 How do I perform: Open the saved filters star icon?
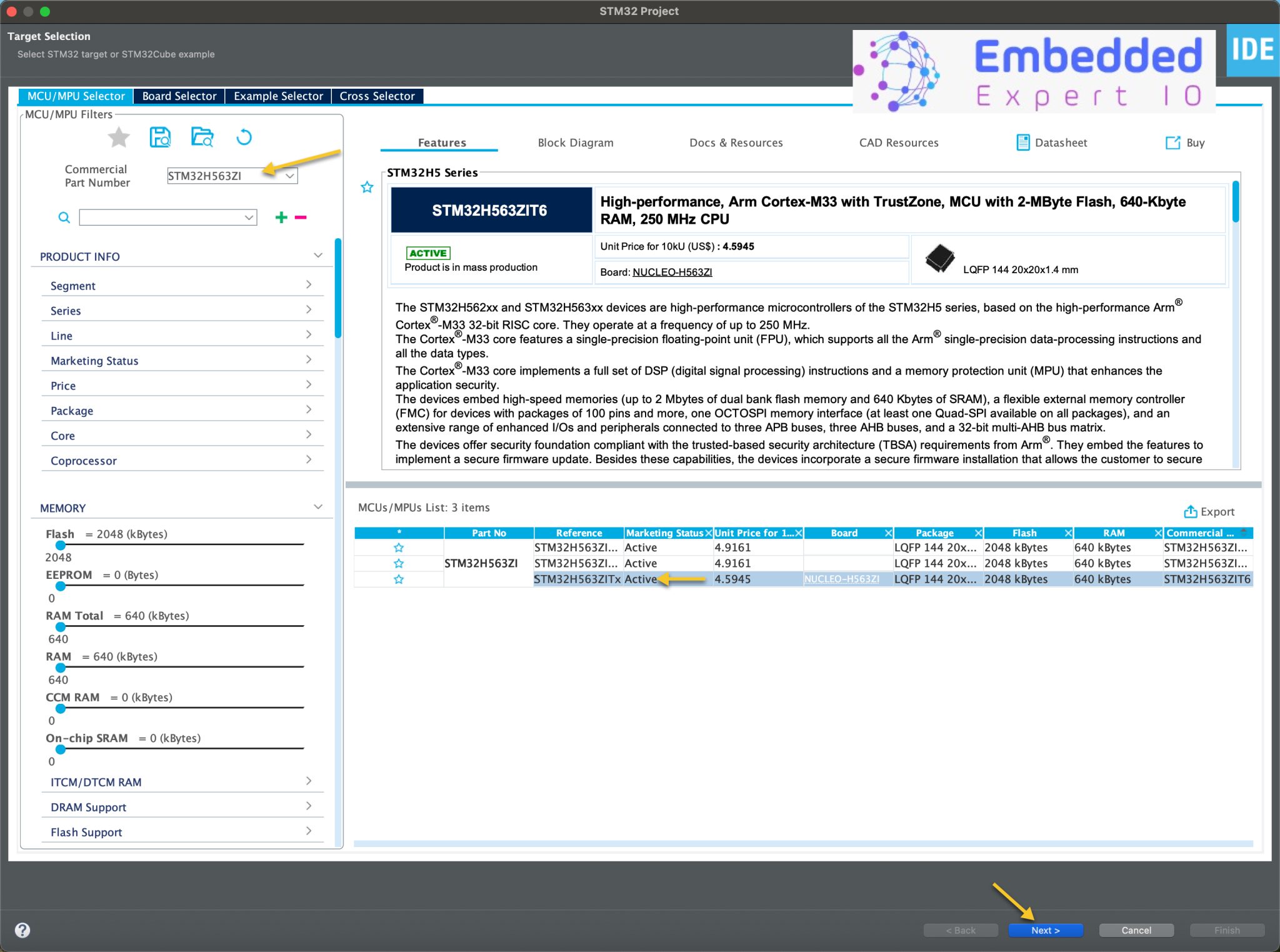coord(118,137)
